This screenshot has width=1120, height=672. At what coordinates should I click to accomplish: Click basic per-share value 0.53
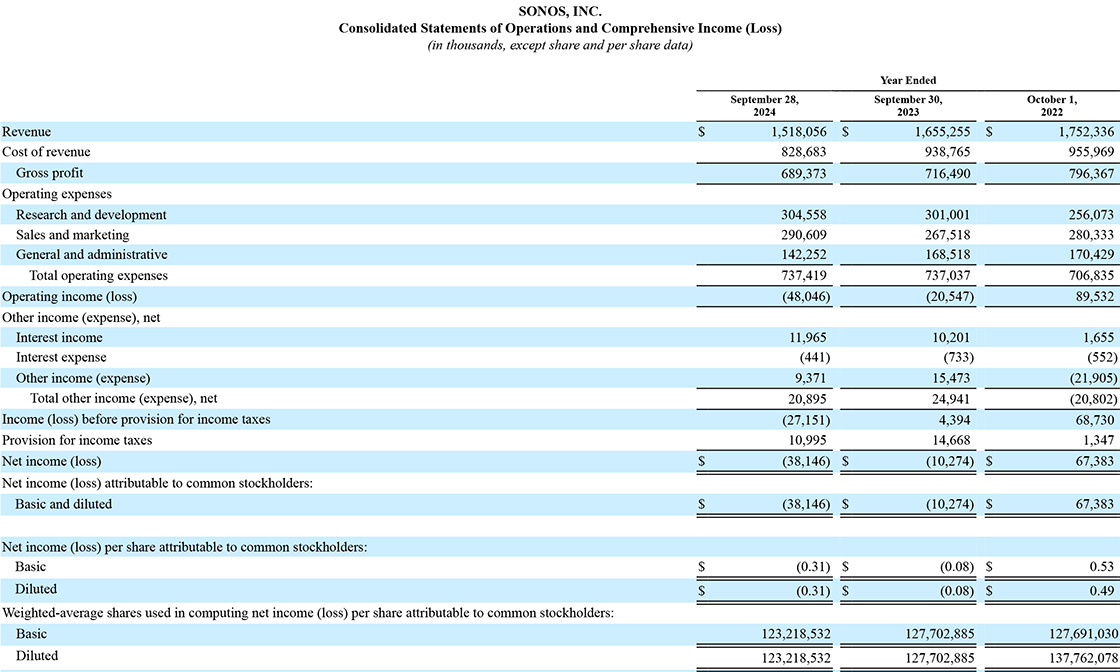1101,566
